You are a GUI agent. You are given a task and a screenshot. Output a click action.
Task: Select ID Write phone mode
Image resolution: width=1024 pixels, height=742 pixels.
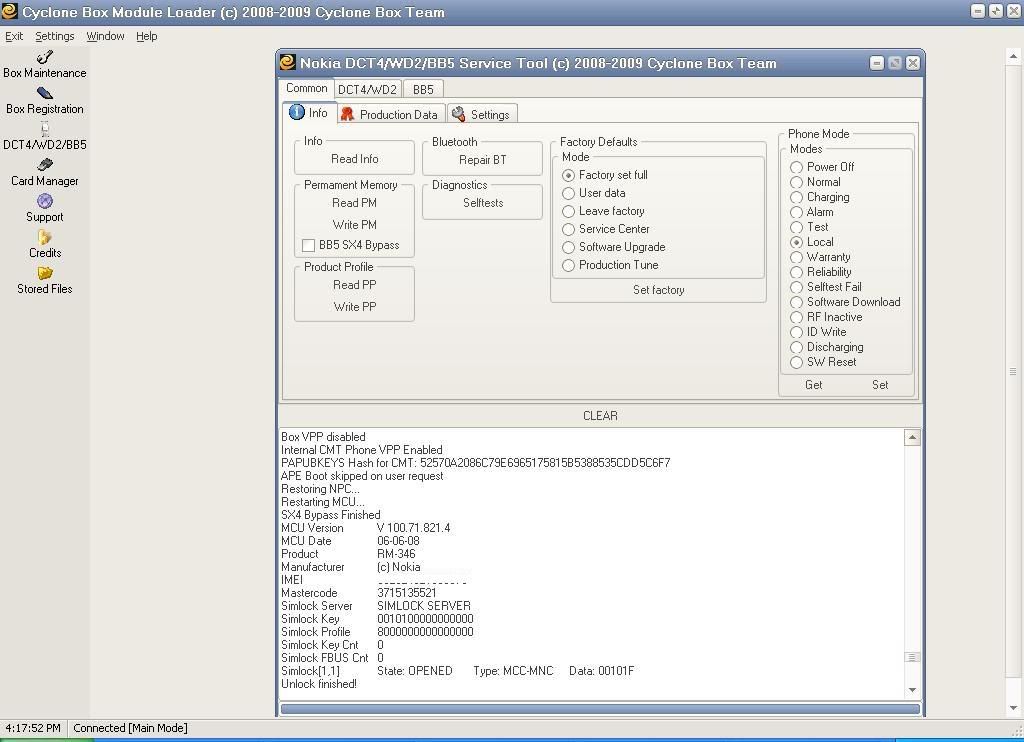(x=796, y=332)
